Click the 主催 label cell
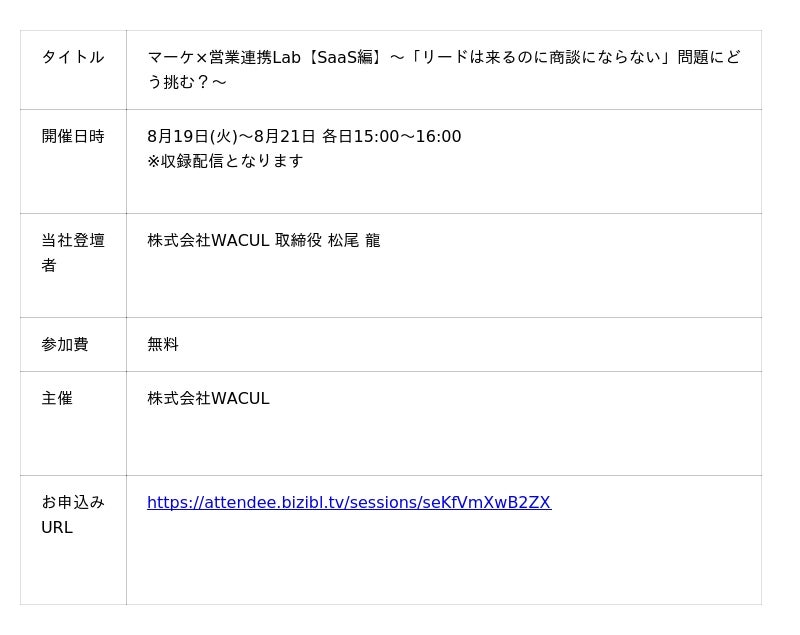The width and height of the screenshot is (800, 635). 57,398
